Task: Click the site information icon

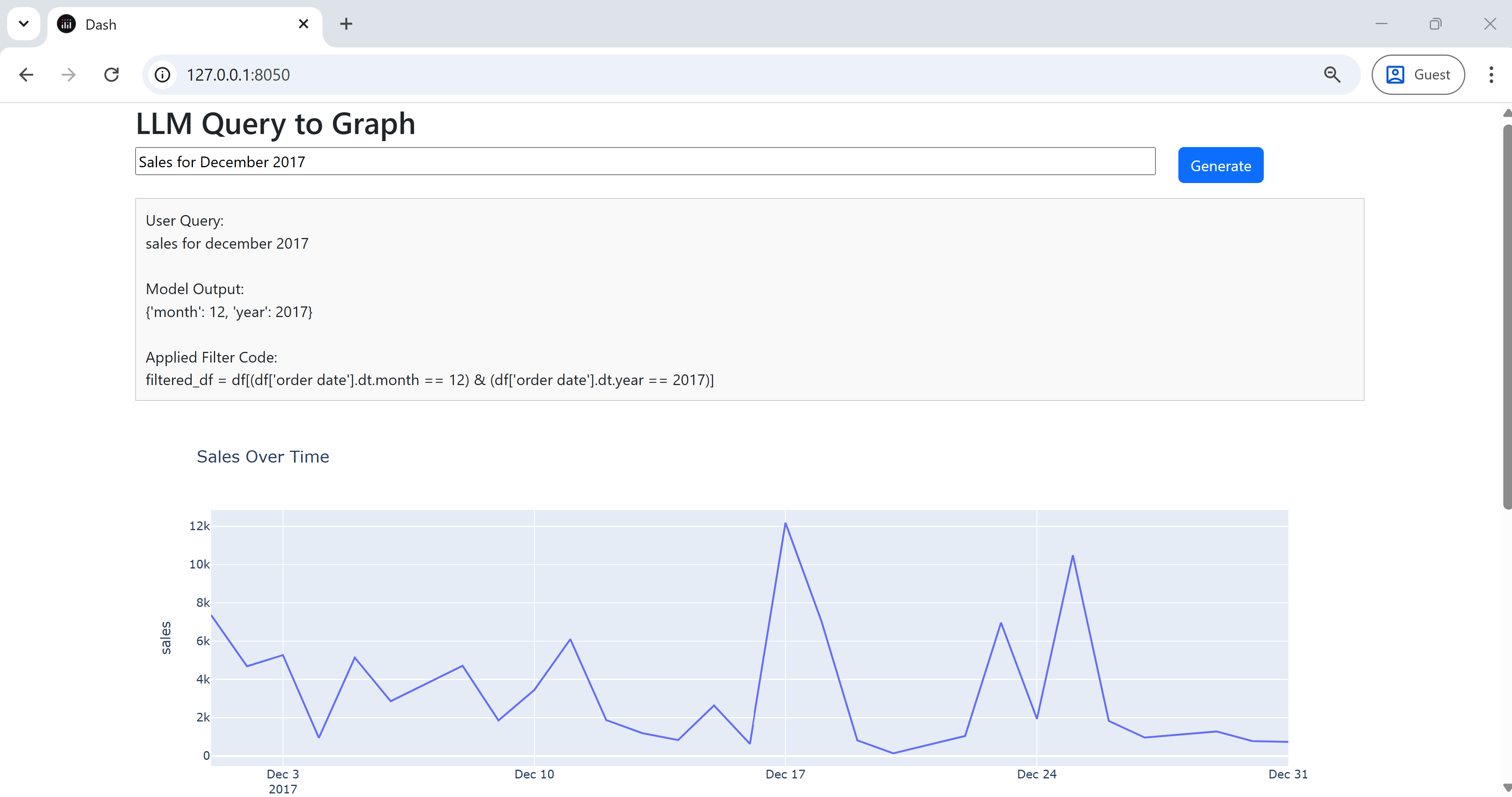Action: pos(162,75)
